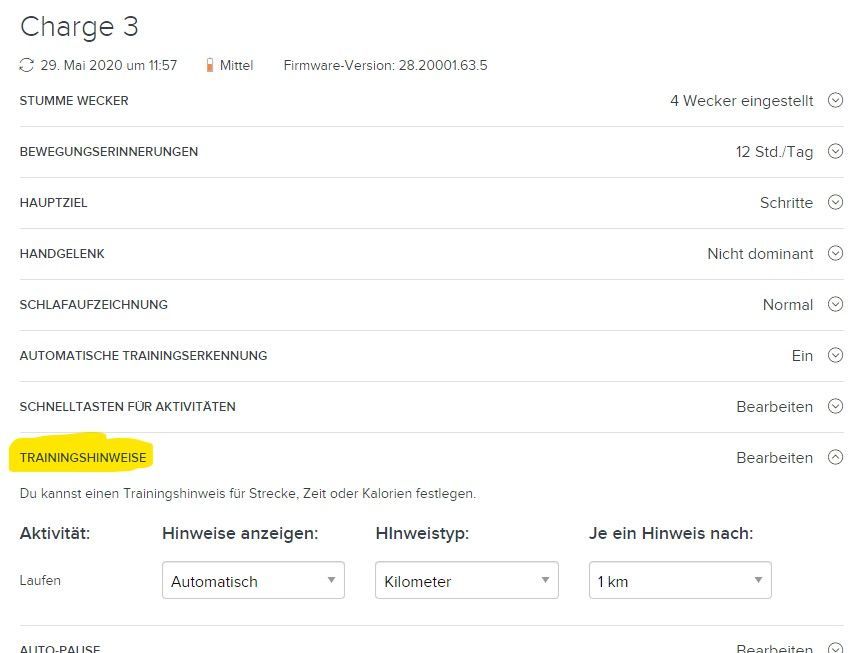
Task: Click 'Schritte' value text
Action: pyautogui.click(x=787, y=203)
